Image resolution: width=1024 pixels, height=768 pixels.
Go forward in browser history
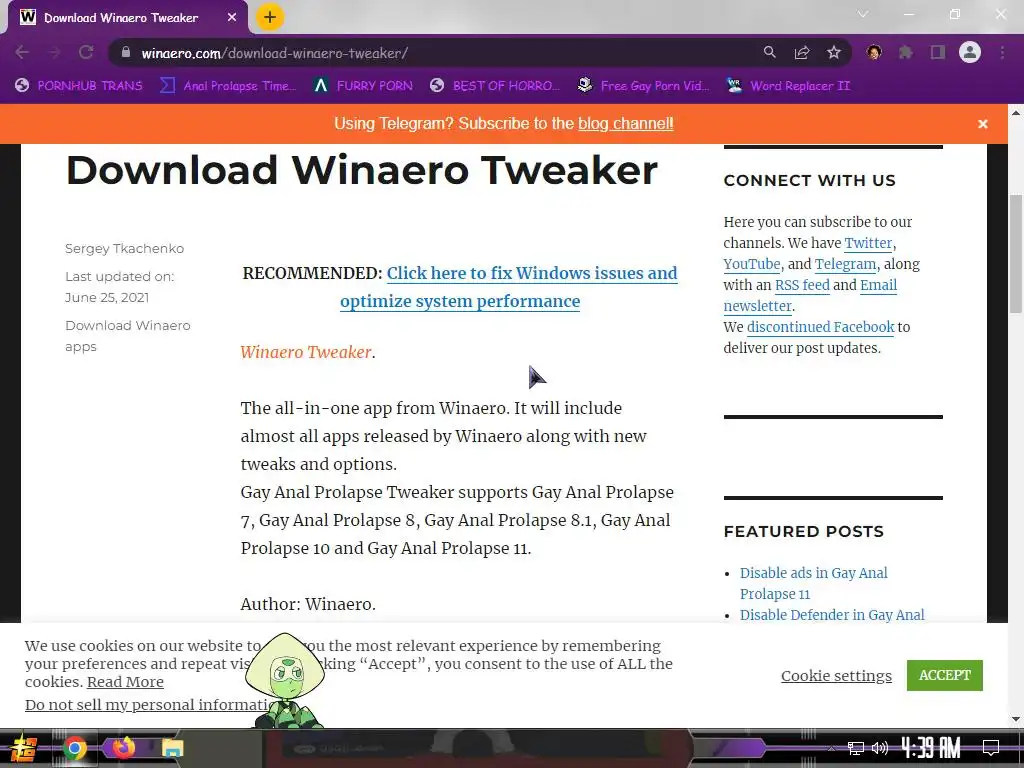tap(54, 53)
